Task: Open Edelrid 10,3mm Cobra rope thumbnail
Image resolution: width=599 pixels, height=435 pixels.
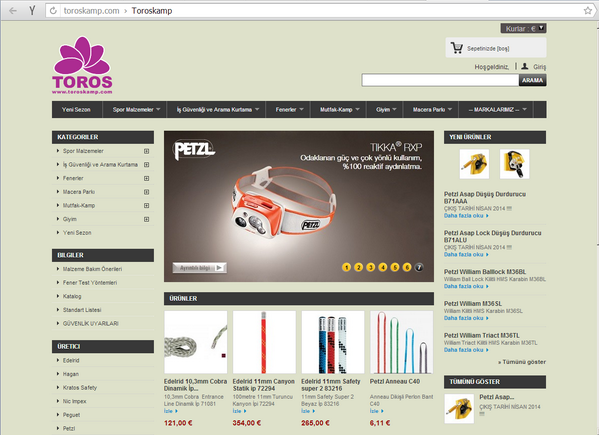Action: tap(196, 342)
